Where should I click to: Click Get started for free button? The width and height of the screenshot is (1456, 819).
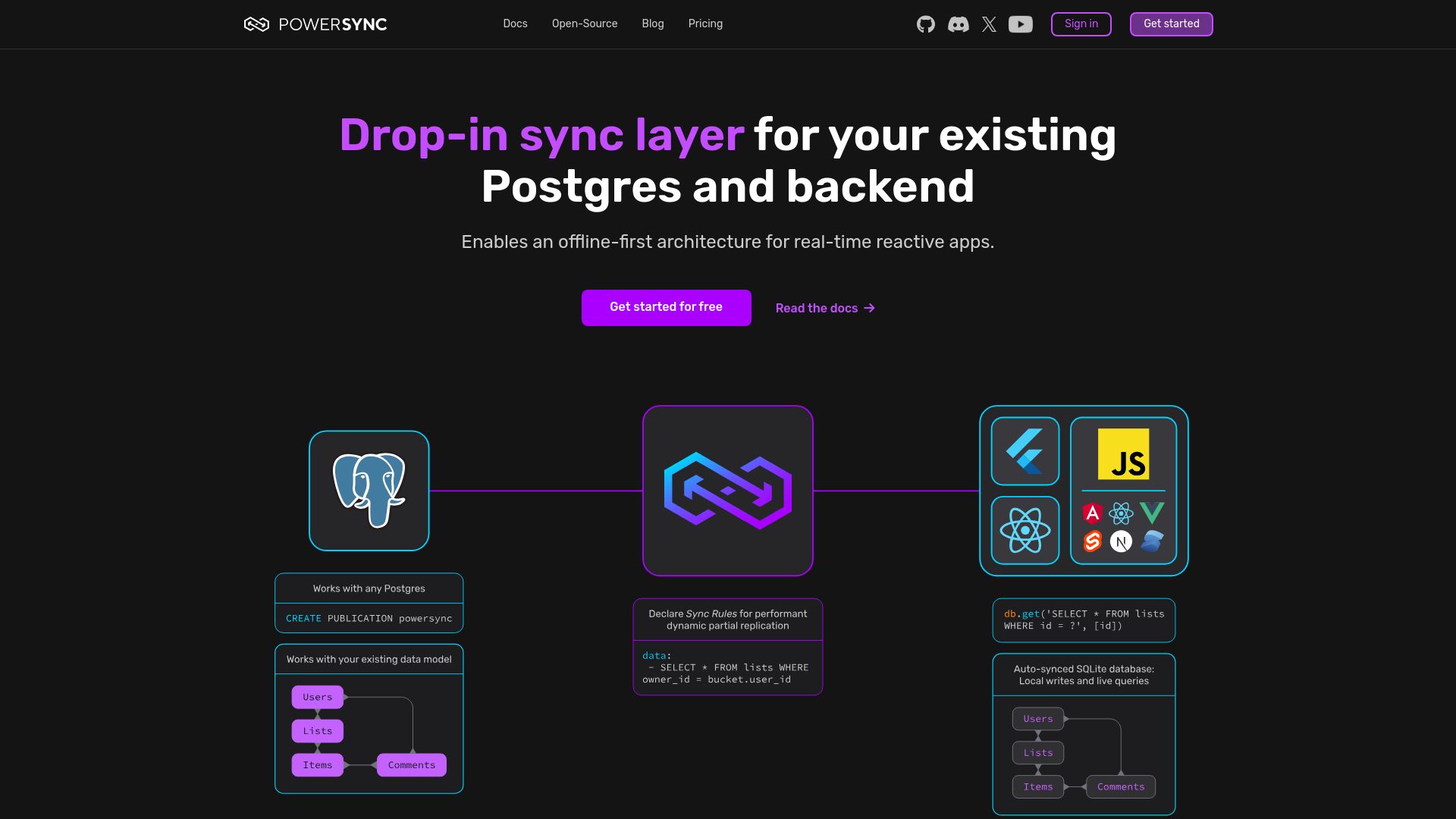pos(667,308)
